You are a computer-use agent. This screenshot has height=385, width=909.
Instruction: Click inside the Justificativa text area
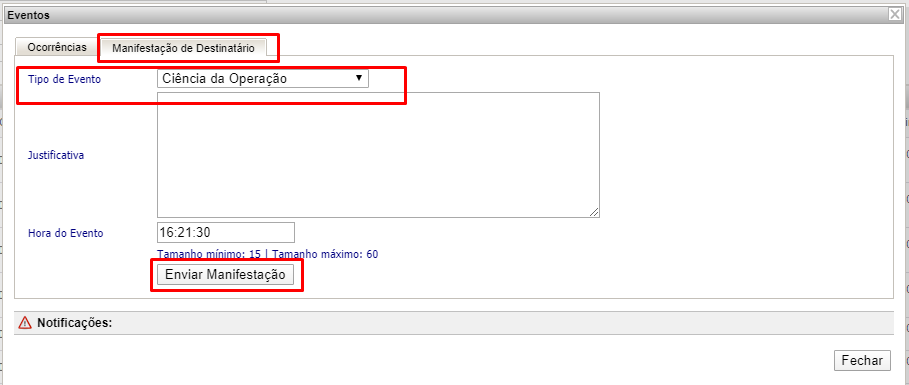click(x=378, y=155)
